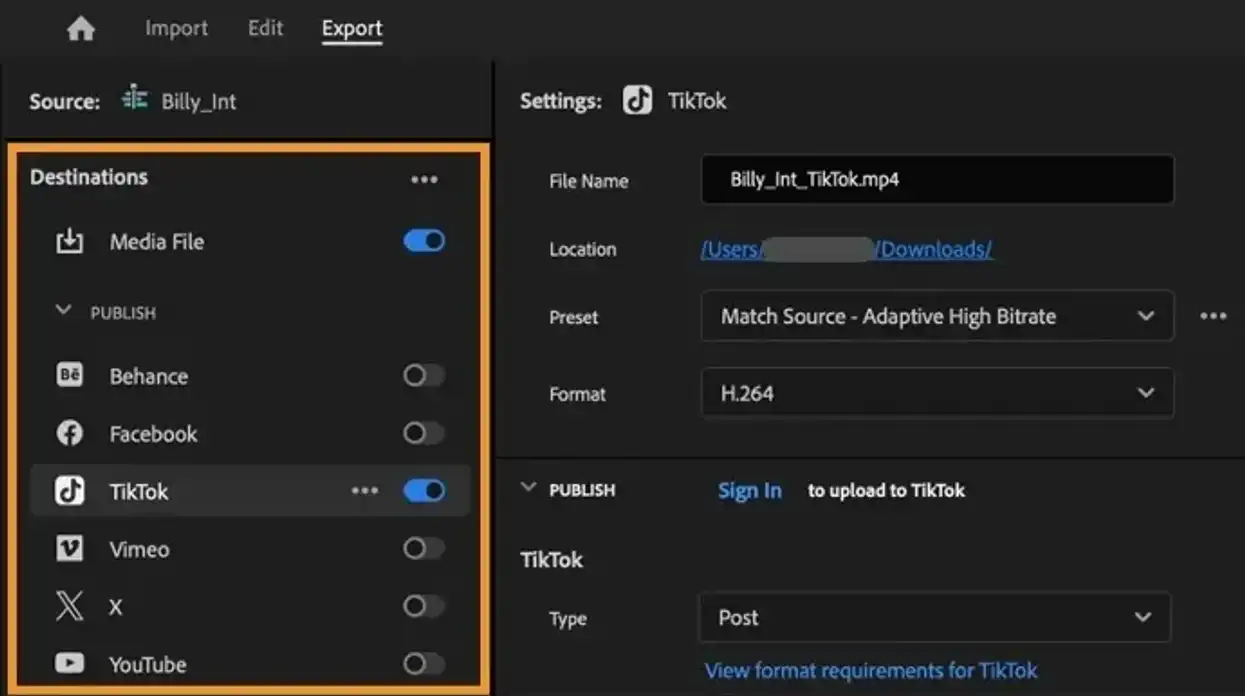
Task: Click Sign In to upload to TikTok
Action: (750, 490)
